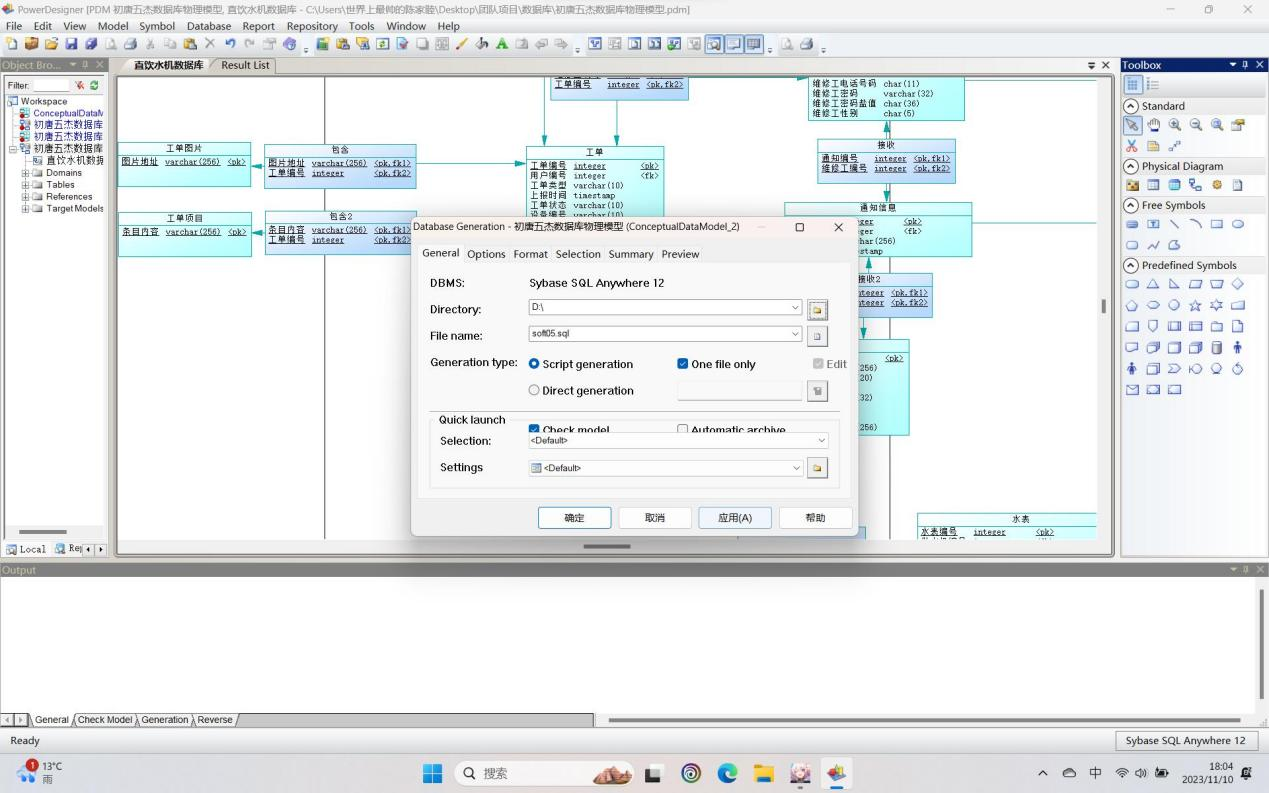Collapse the Free Symbols toolbox section

point(1132,205)
